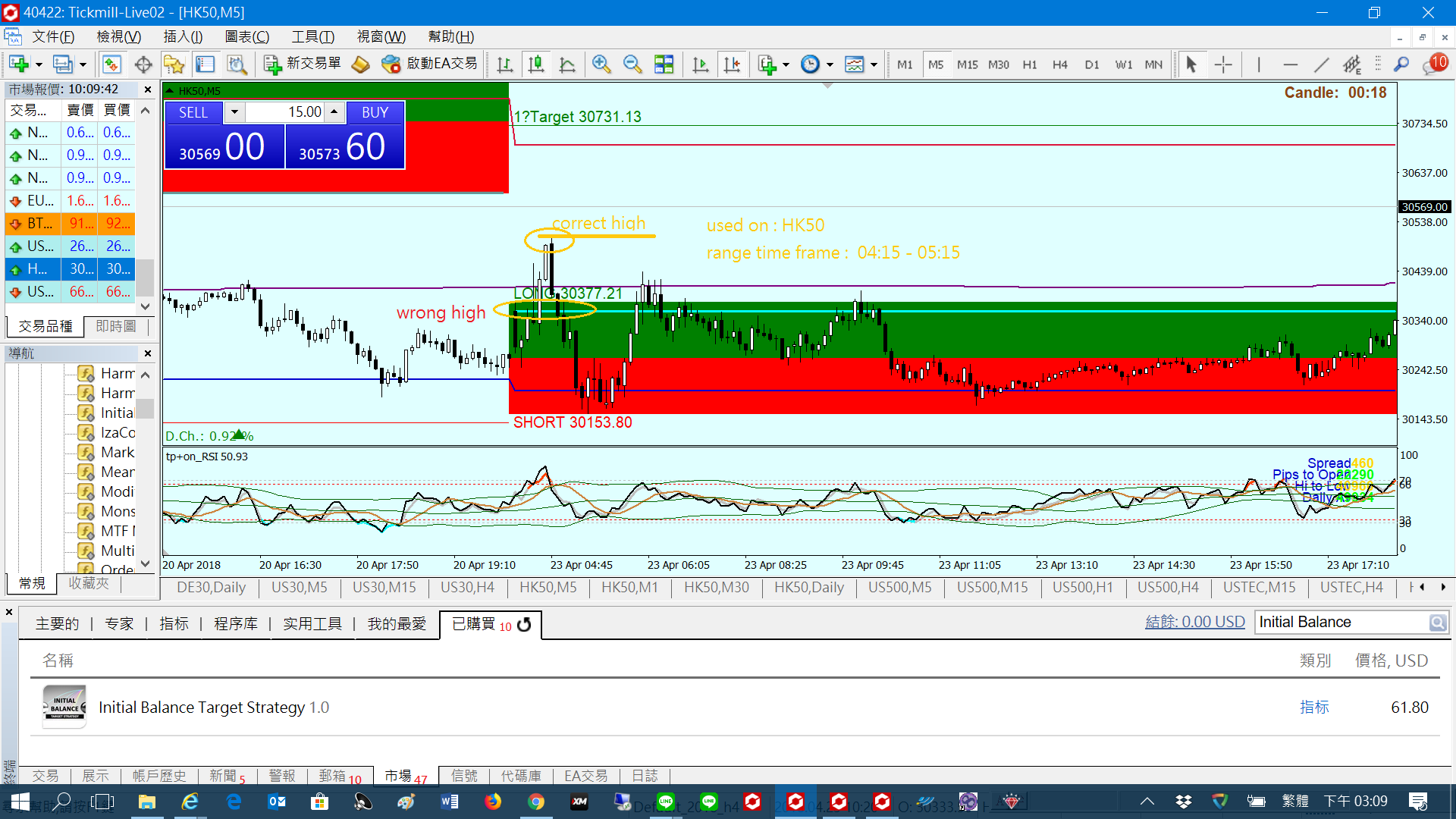Open the periodicity clock dropdown arrow
The height and width of the screenshot is (819, 1456).
click(x=830, y=65)
